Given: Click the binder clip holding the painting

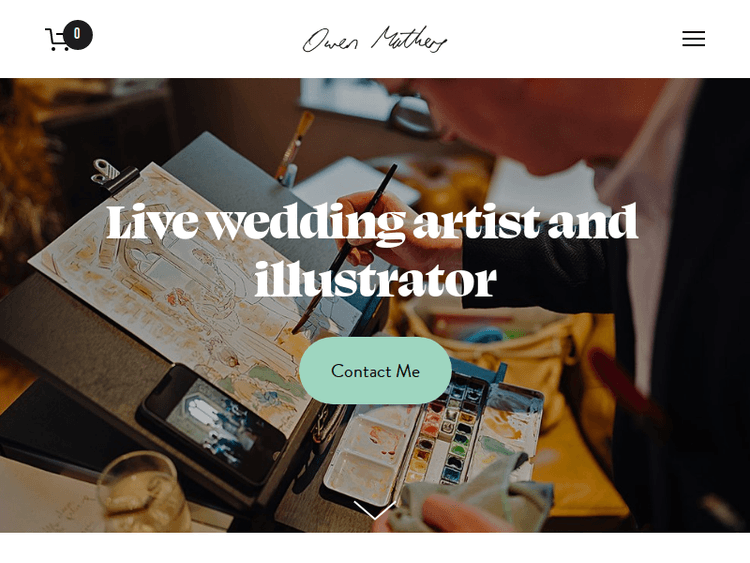Looking at the screenshot, I should pos(114,176).
